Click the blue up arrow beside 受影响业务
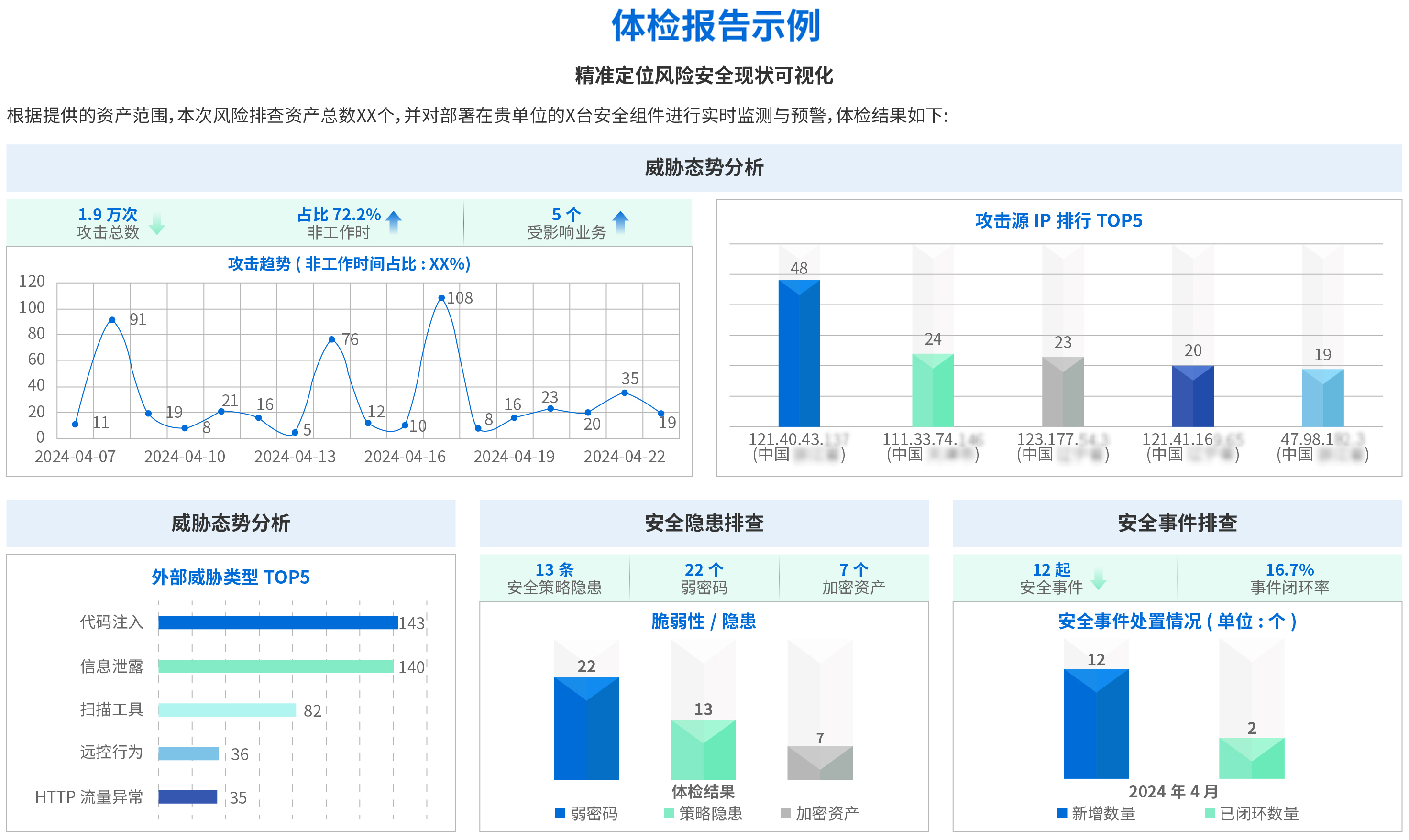 (620, 222)
